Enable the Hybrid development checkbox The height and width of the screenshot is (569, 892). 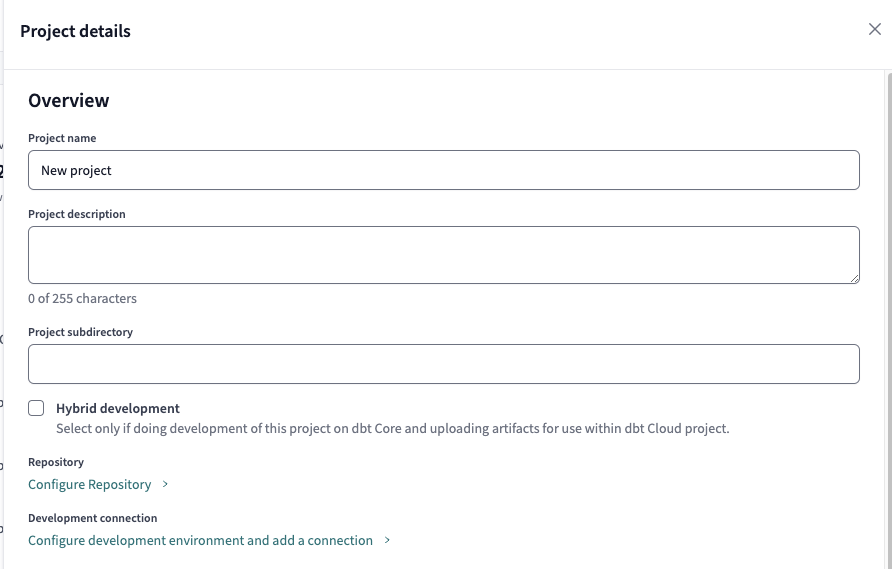pos(37,408)
